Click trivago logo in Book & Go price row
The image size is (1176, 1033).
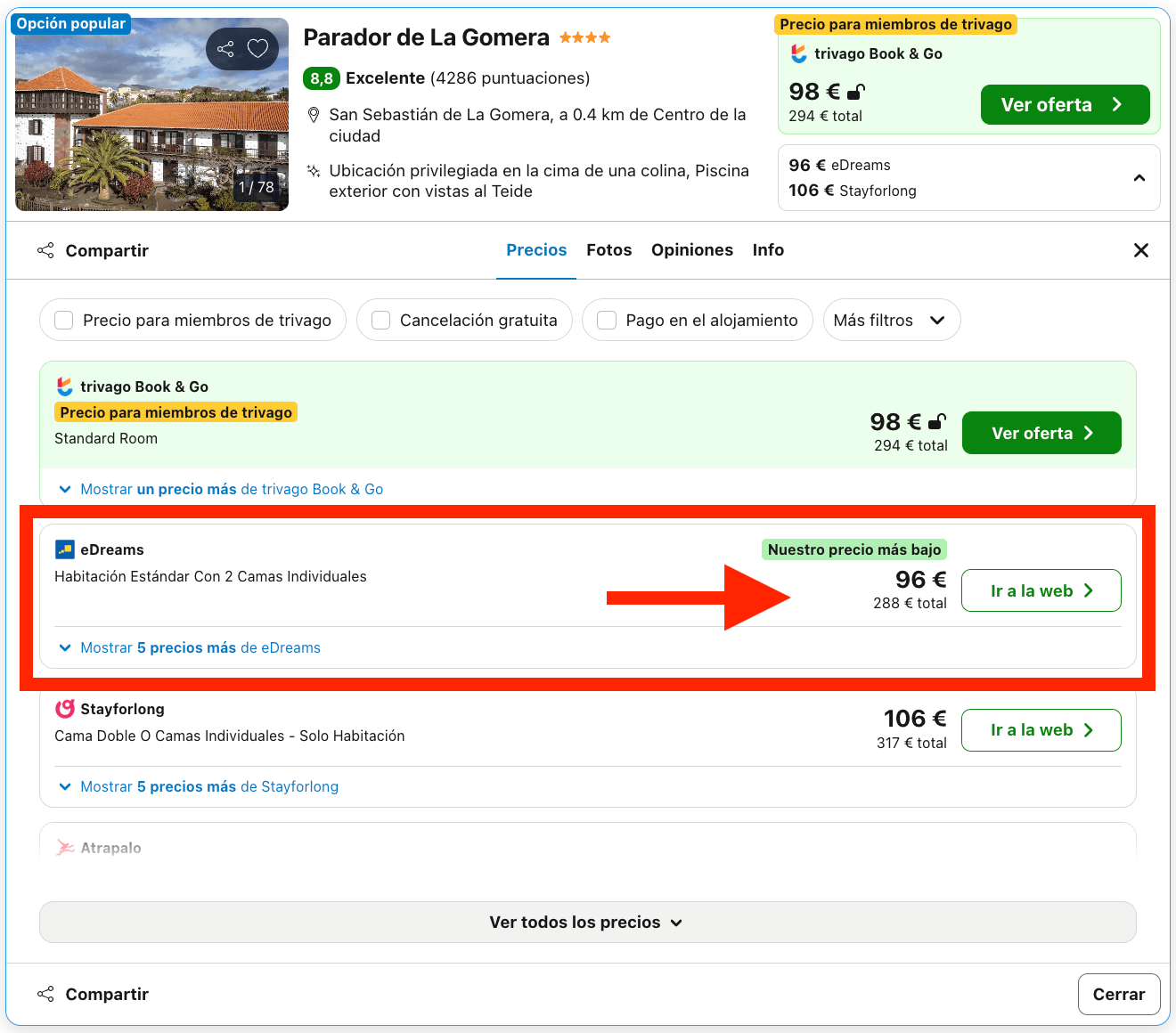click(64, 386)
